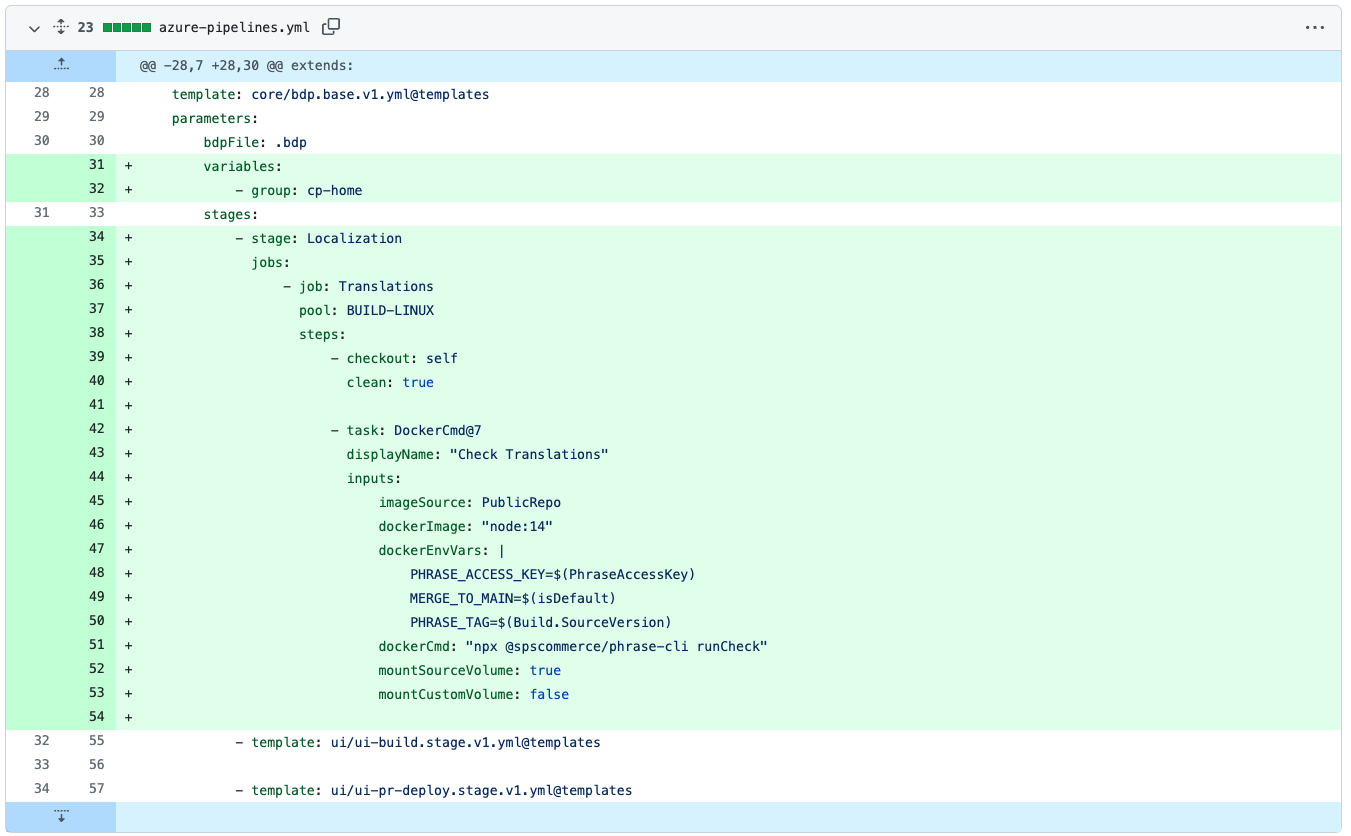Click the 'mountSourceVolume: true' line

tap(469, 670)
